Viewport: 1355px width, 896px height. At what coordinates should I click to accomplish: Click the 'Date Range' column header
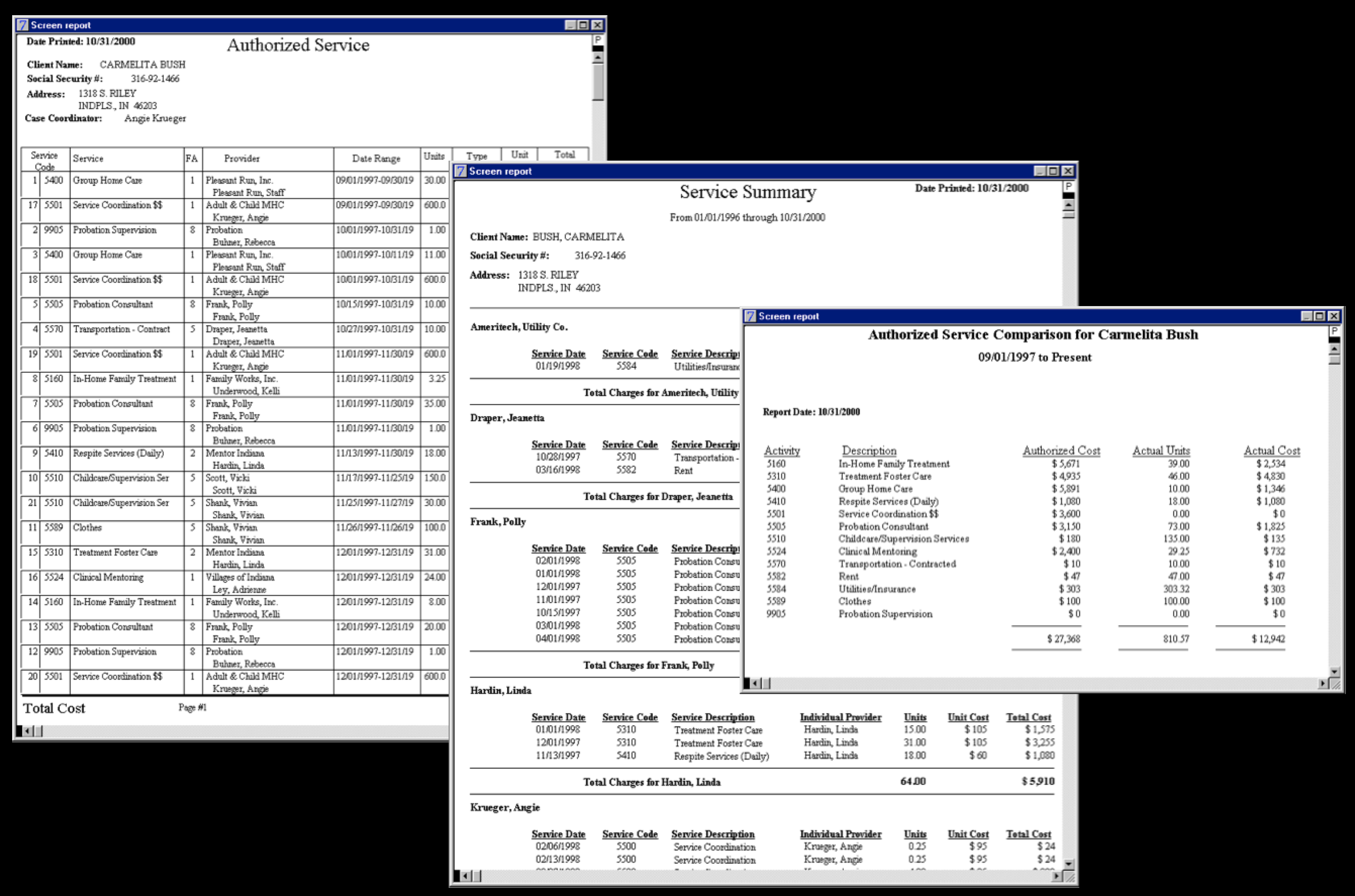point(376,158)
